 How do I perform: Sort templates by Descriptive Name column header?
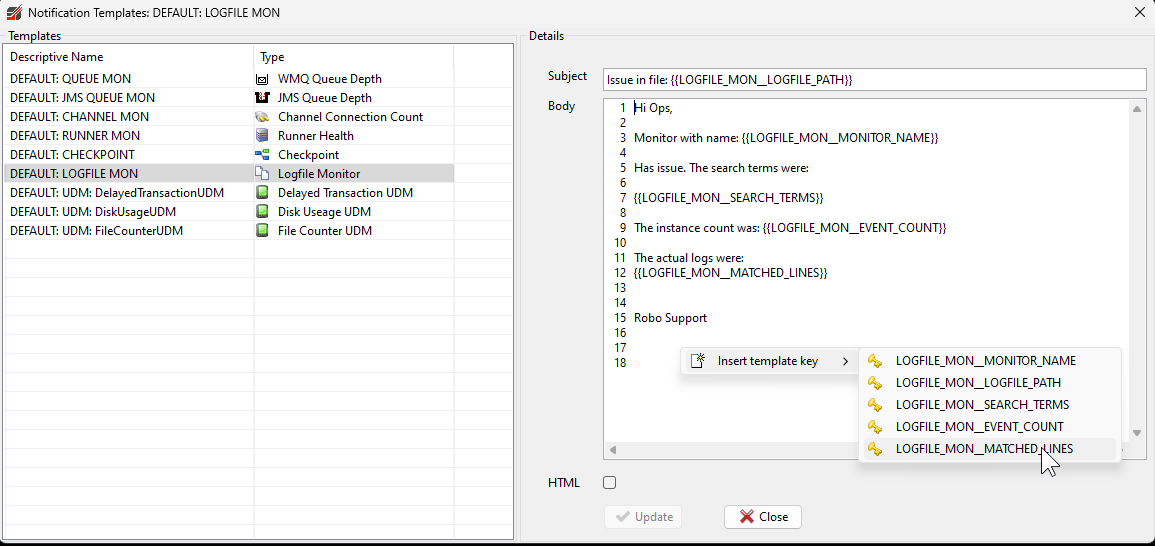click(128, 57)
